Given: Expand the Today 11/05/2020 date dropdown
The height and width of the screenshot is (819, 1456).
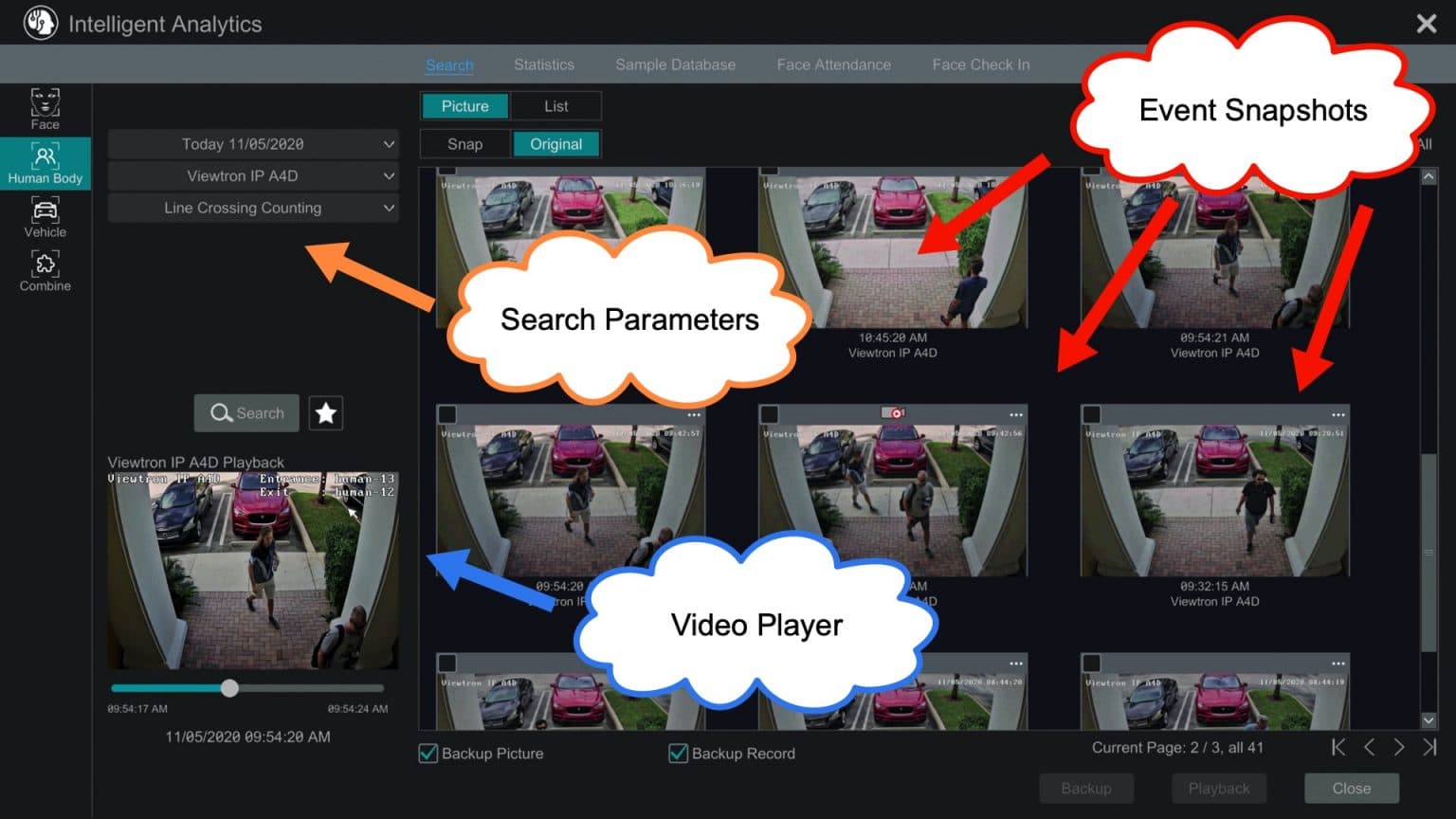Looking at the screenshot, I should [x=253, y=144].
